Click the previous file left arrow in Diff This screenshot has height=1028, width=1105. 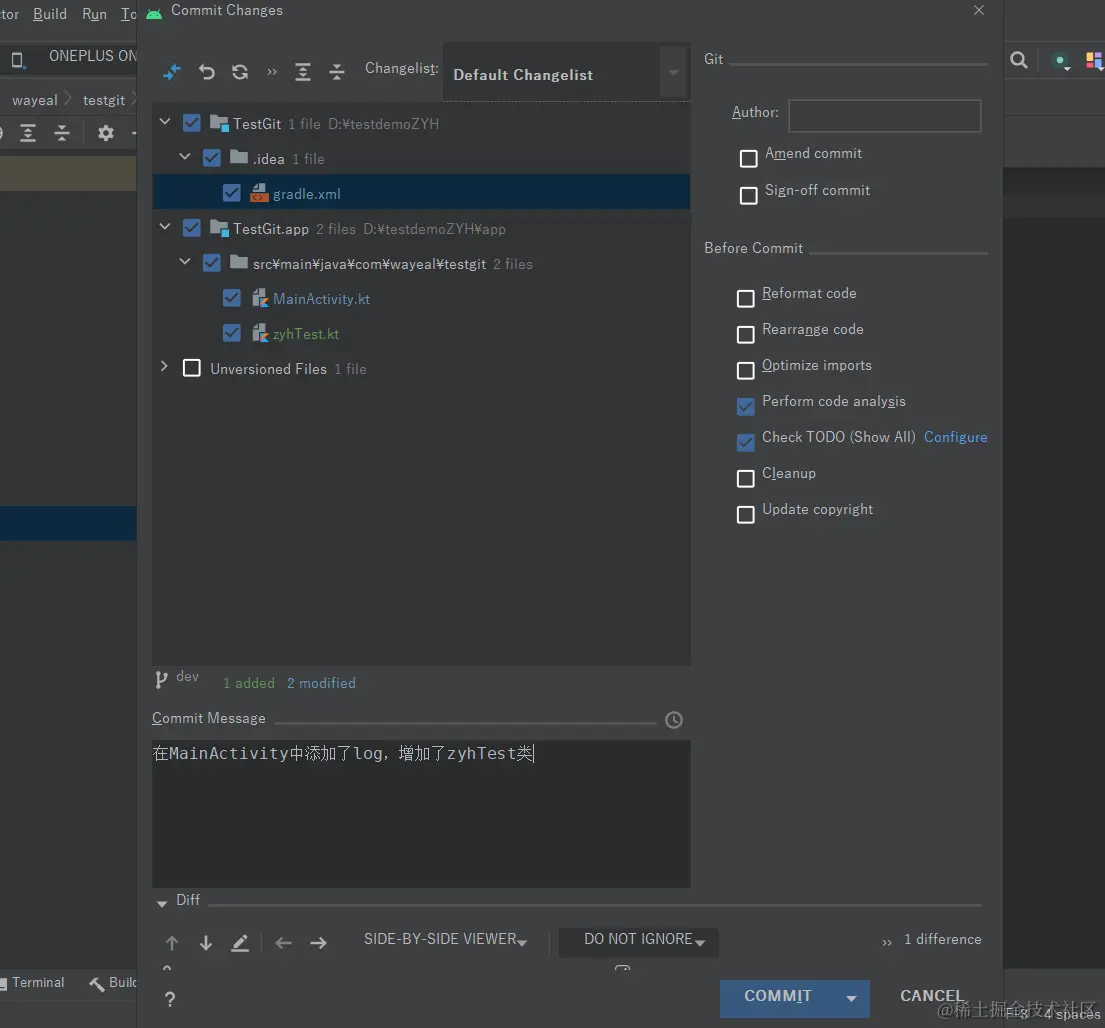pyautogui.click(x=283, y=943)
